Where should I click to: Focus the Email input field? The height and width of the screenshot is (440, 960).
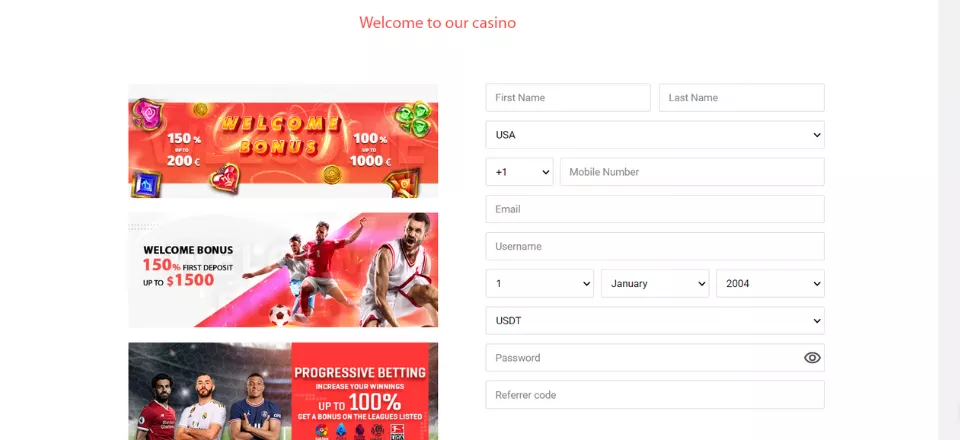tap(655, 209)
